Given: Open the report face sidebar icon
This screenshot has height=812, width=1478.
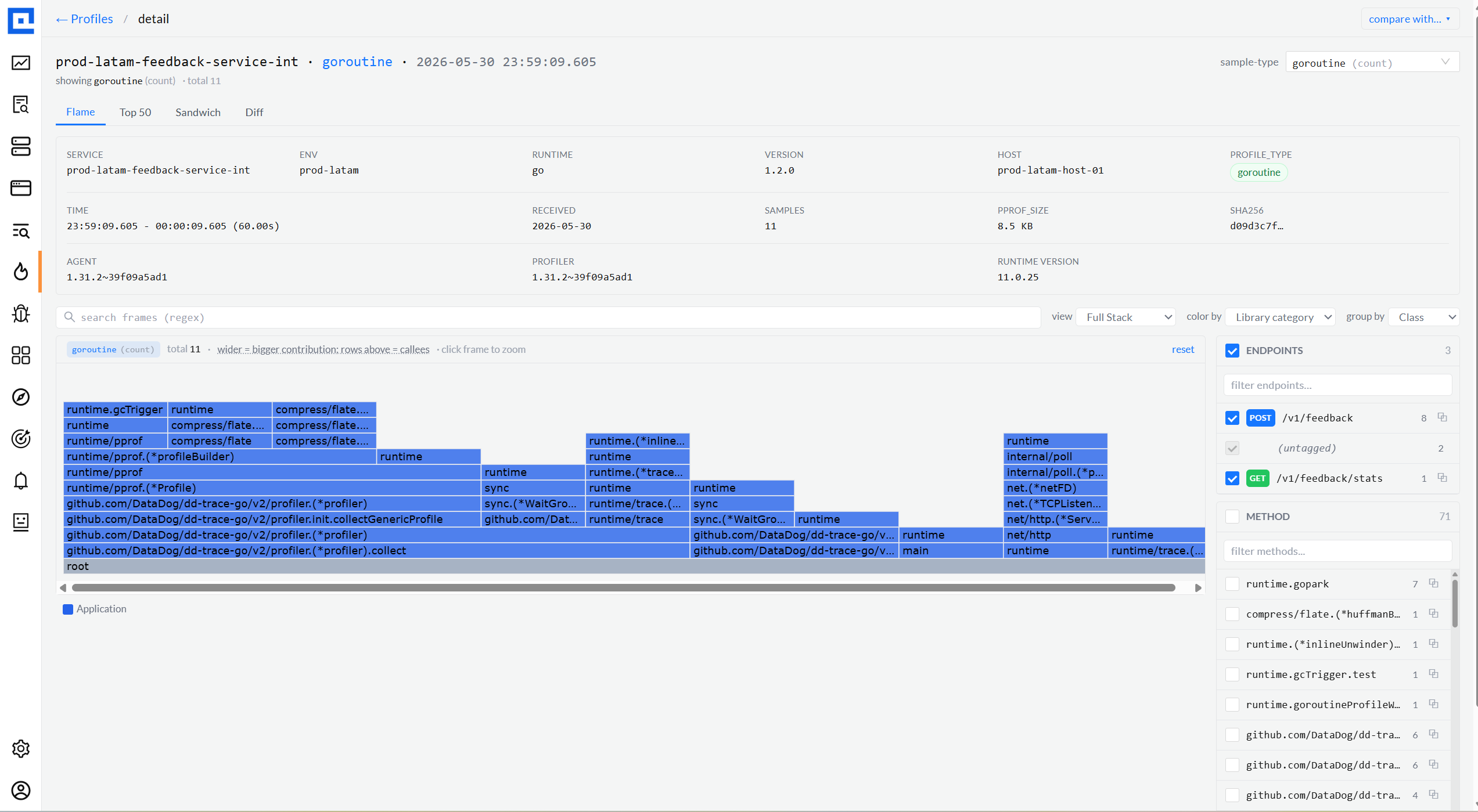Looking at the screenshot, I should [x=21, y=522].
